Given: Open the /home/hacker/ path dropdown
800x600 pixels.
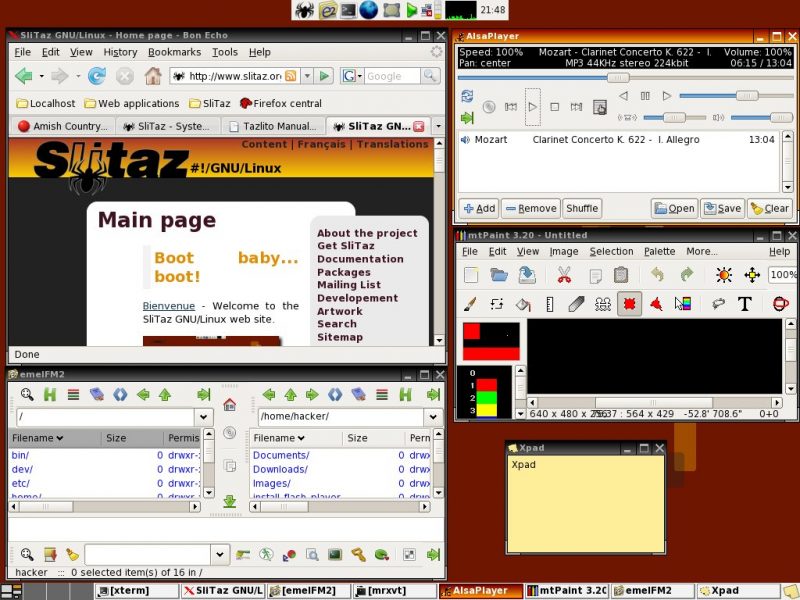Looking at the screenshot, I should pyautogui.click(x=433, y=417).
